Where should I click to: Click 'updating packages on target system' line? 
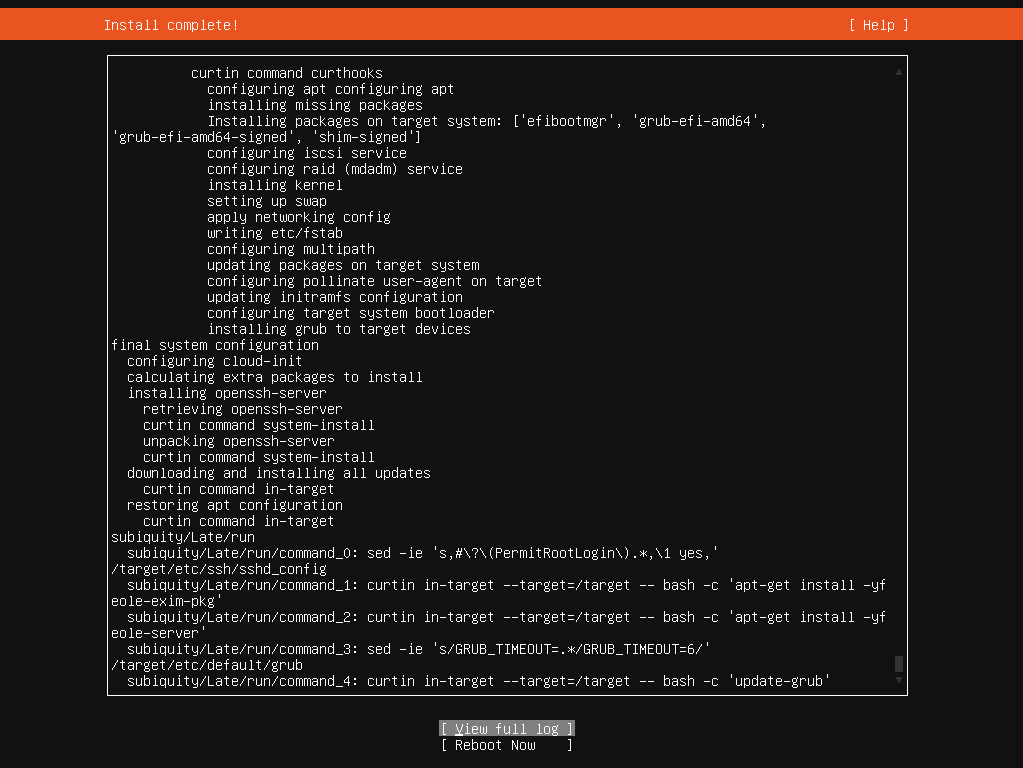(x=343, y=265)
